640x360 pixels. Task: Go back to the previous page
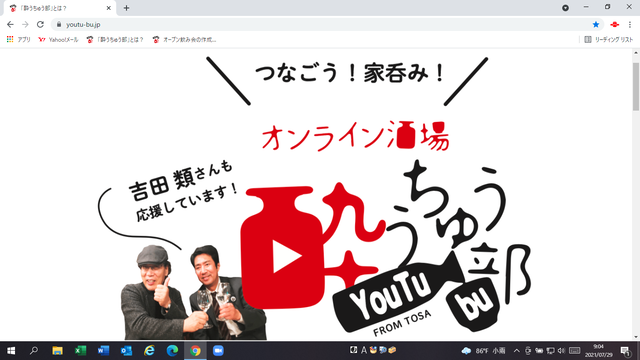tap(10, 24)
